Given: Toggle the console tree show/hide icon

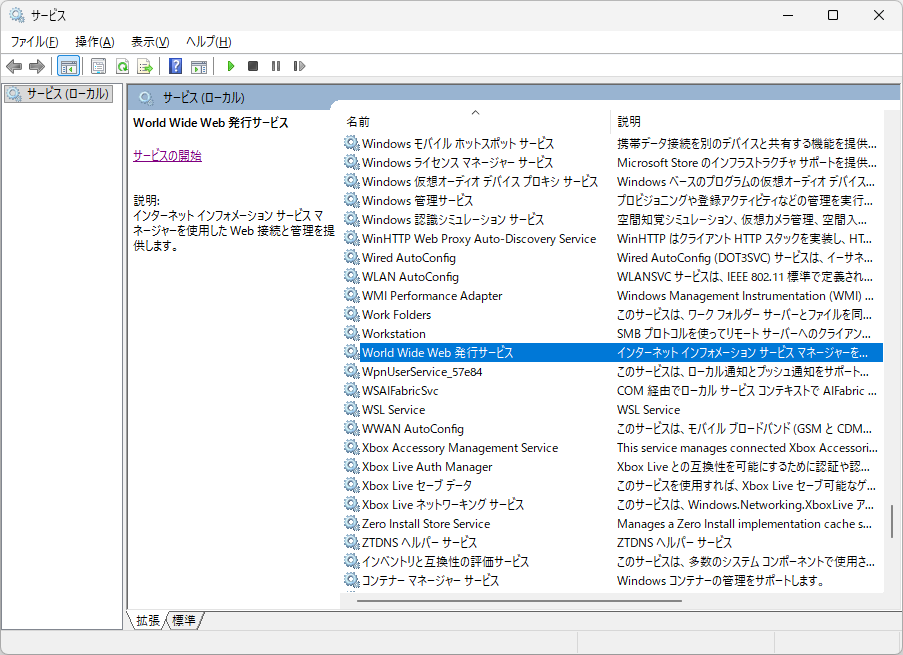Looking at the screenshot, I should tap(69, 66).
